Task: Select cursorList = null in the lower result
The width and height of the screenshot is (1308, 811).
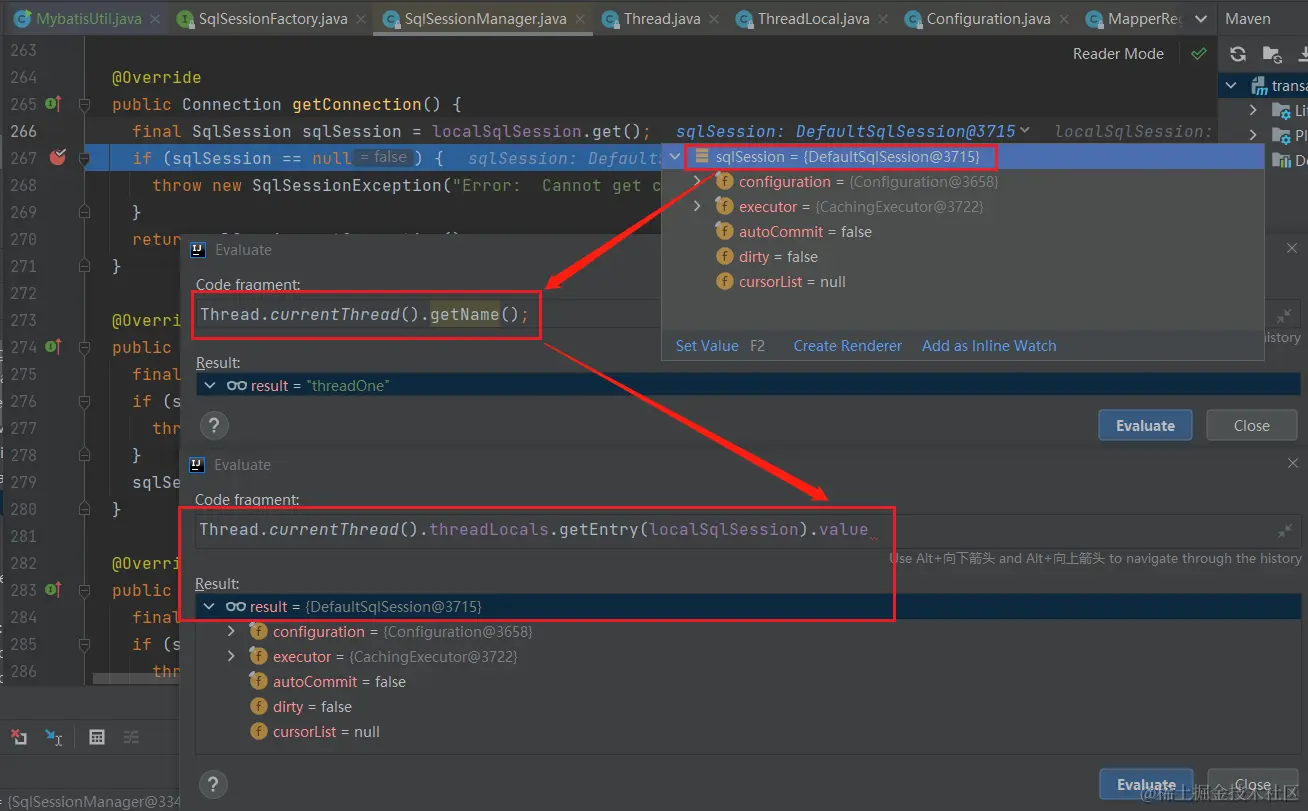Action: click(x=314, y=732)
